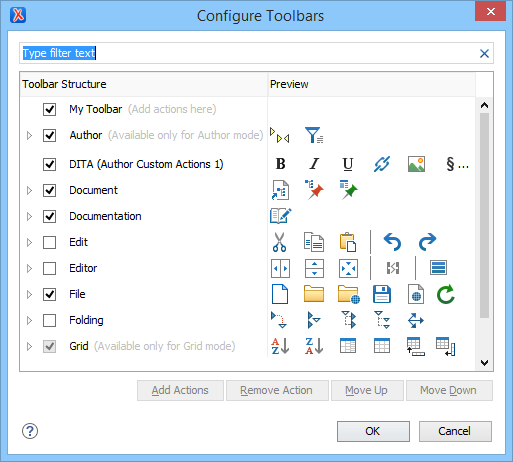This screenshot has height=462, width=513.
Task: Confirm with the OK button
Action: click(373, 431)
